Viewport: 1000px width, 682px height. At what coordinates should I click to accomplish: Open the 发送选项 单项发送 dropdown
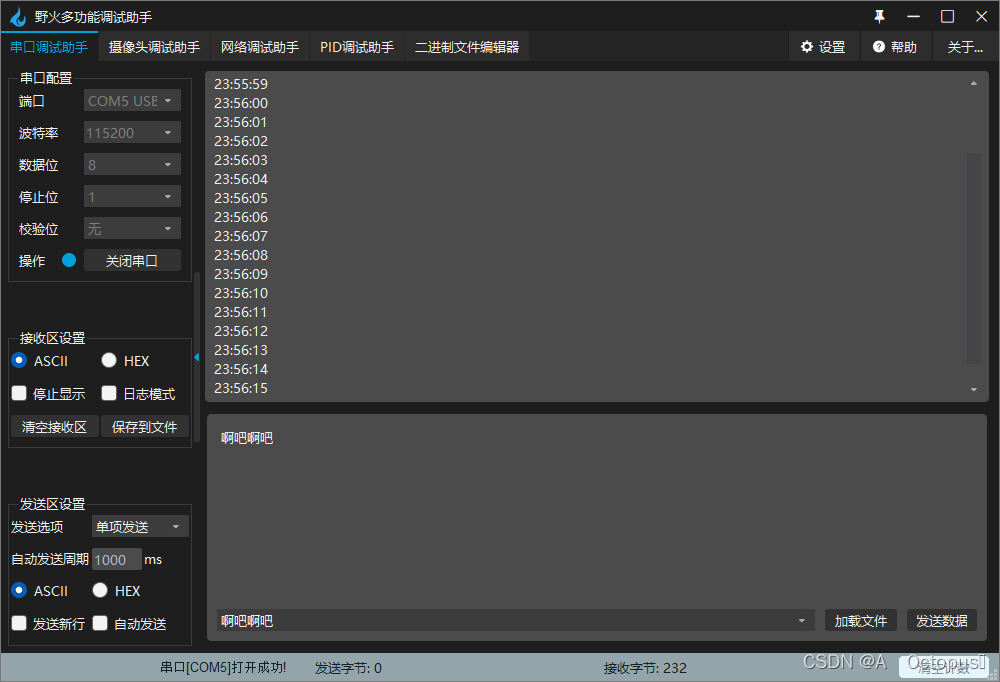pos(140,526)
